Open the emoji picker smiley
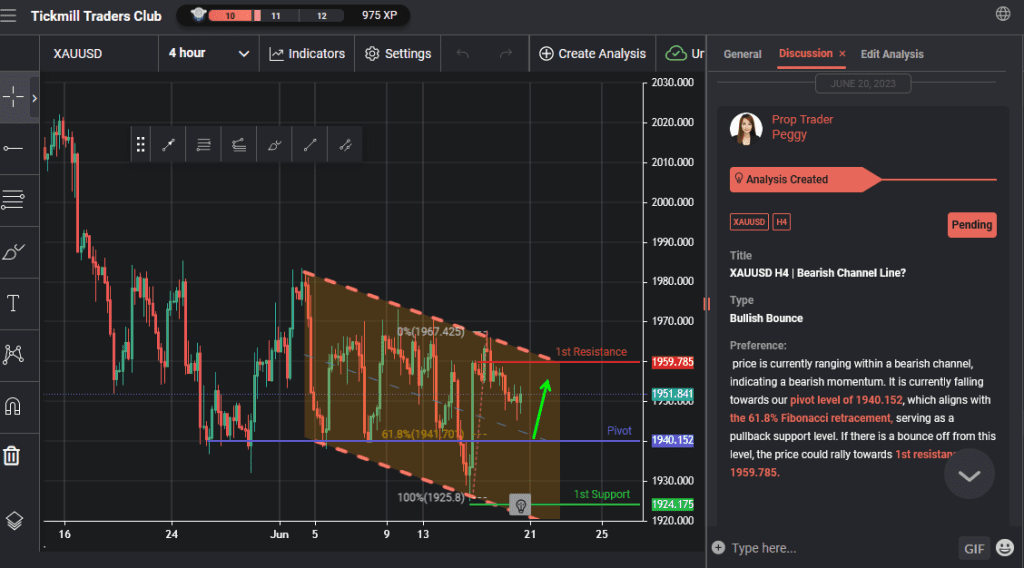Screen dimensions: 1024x568 pyautogui.click(x=1005, y=548)
